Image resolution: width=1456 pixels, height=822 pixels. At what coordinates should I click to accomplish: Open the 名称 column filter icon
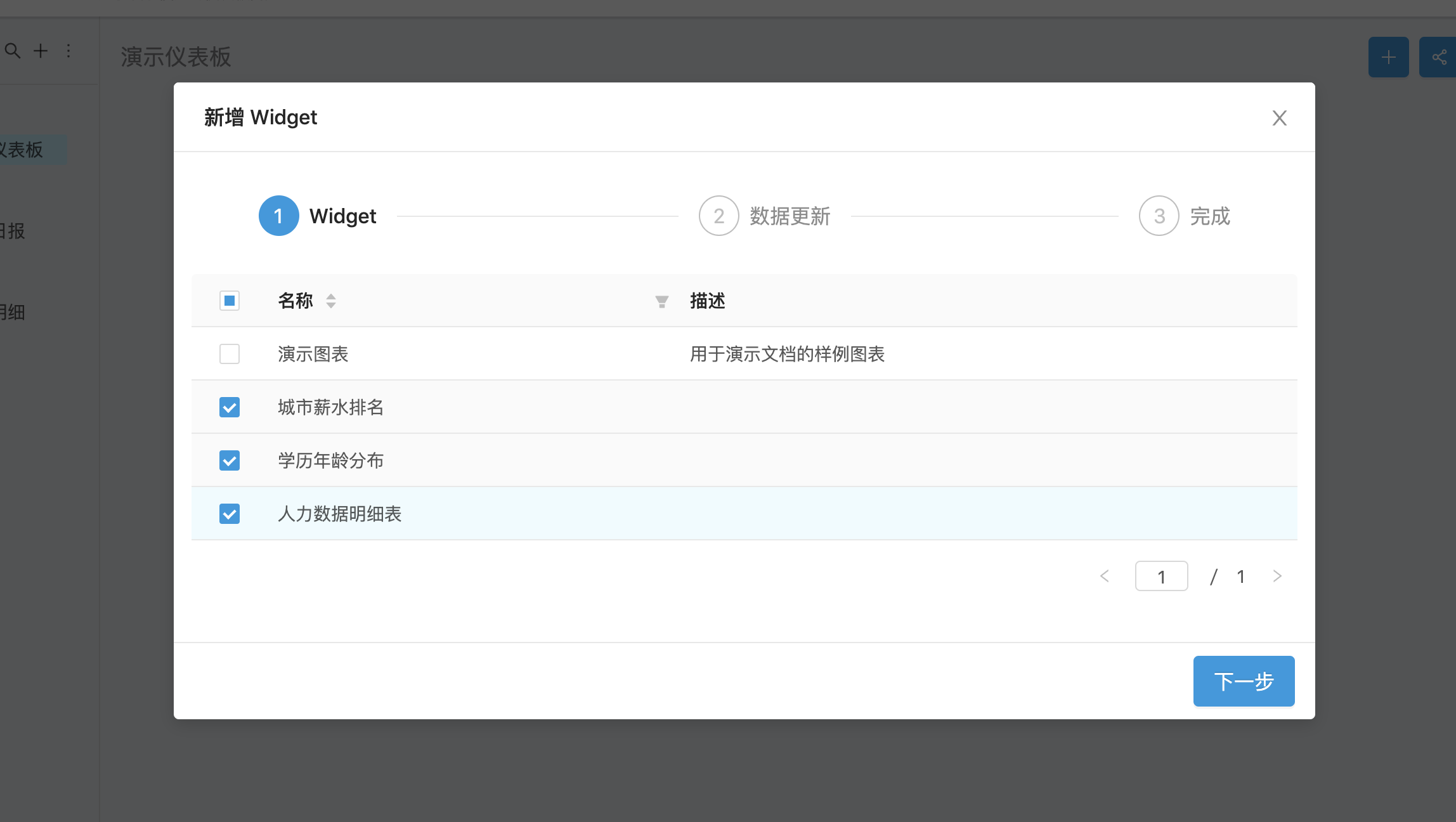(661, 302)
